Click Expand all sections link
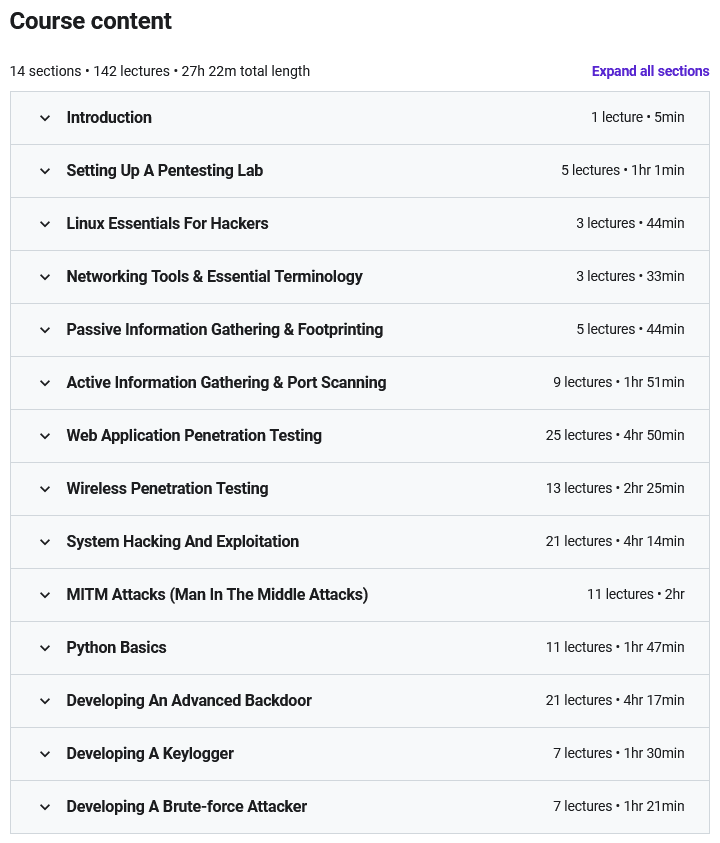Image resolution: width=720 pixels, height=843 pixels. click(650, 71)
